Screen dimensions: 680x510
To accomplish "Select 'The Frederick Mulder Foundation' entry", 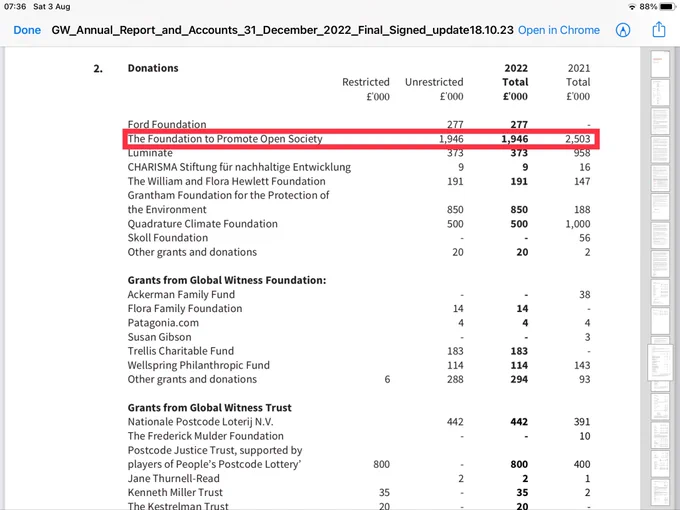I will (206, 436).
